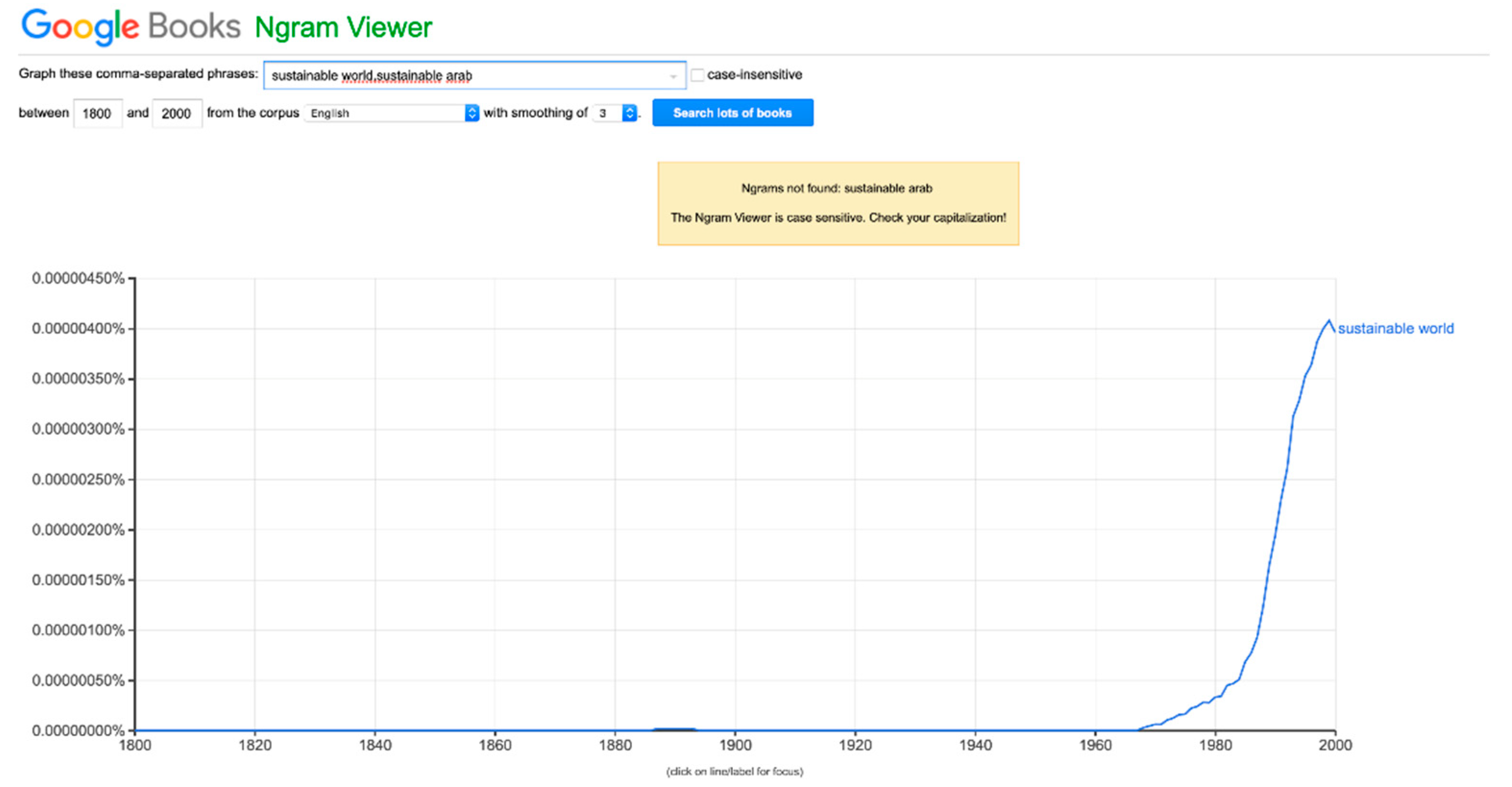Click the 'sustainable world' line label
1512x787 pixels.
click(1395, 328)
